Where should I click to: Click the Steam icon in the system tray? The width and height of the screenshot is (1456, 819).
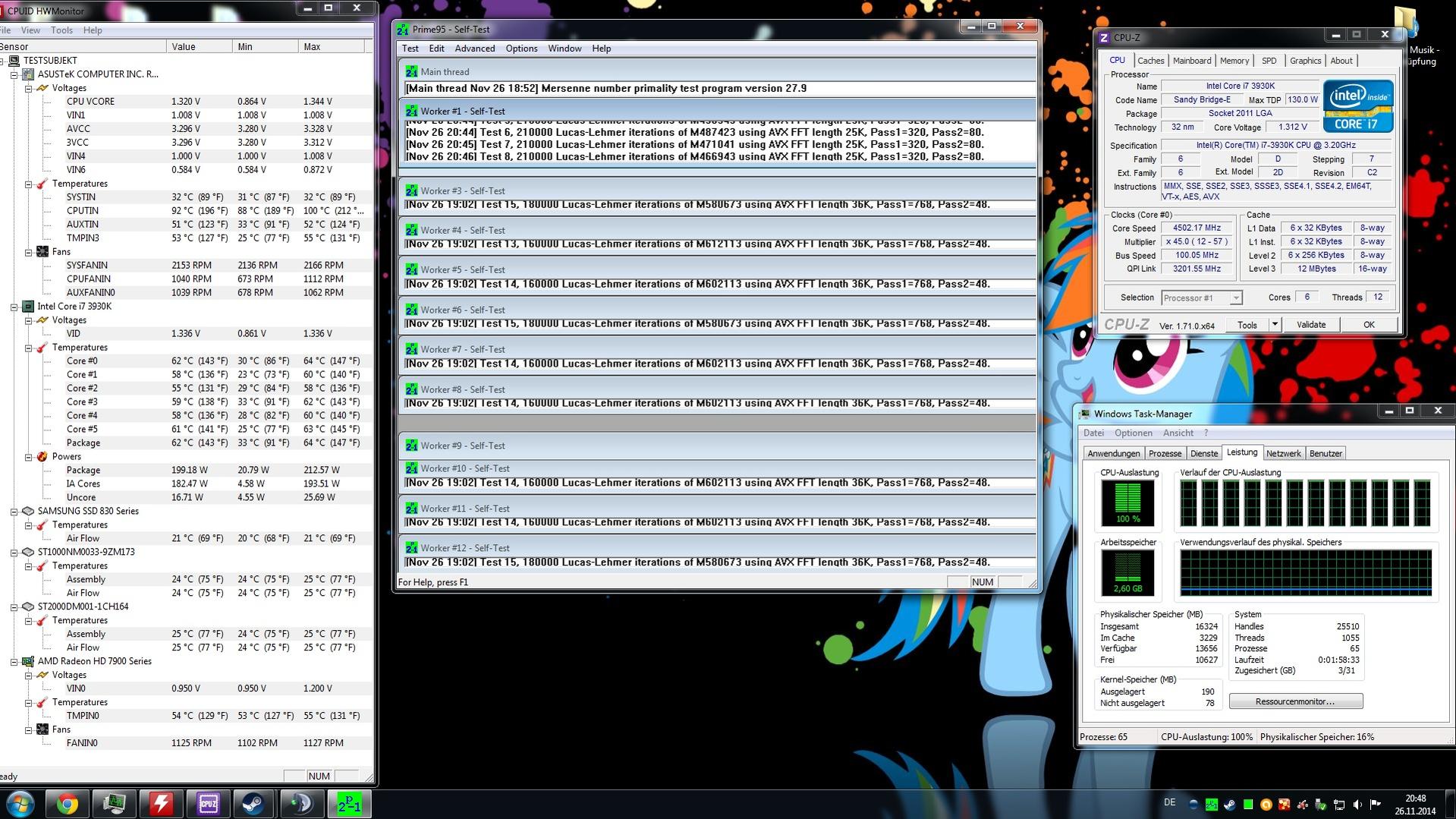tap(1230, 805)
